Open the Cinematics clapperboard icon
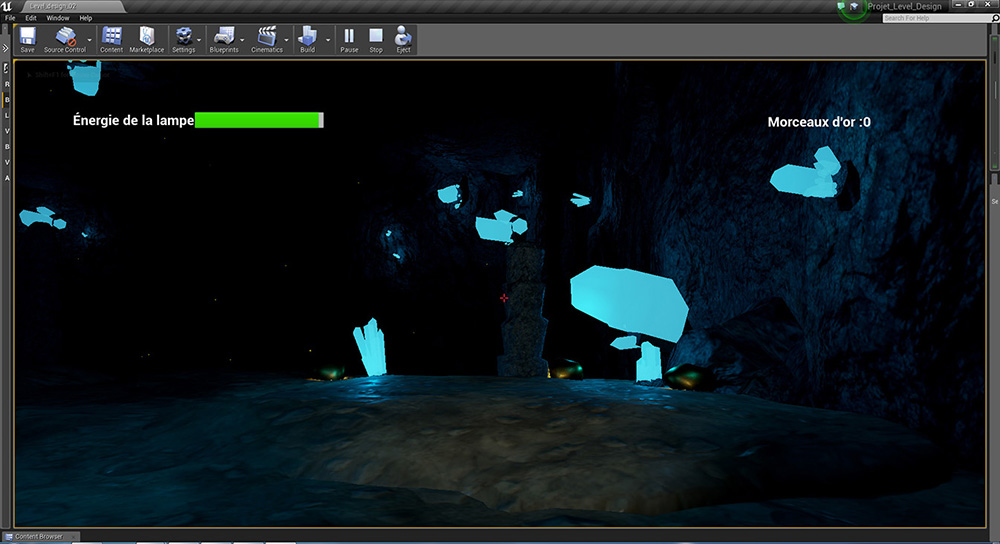Screen dimensions: 1000x544 click(267, 39)
